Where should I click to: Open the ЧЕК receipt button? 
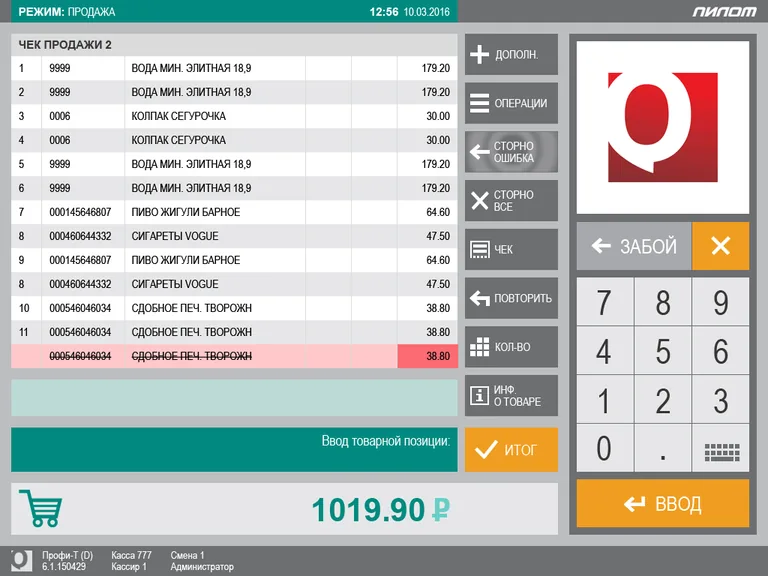(x=511, y=249)
